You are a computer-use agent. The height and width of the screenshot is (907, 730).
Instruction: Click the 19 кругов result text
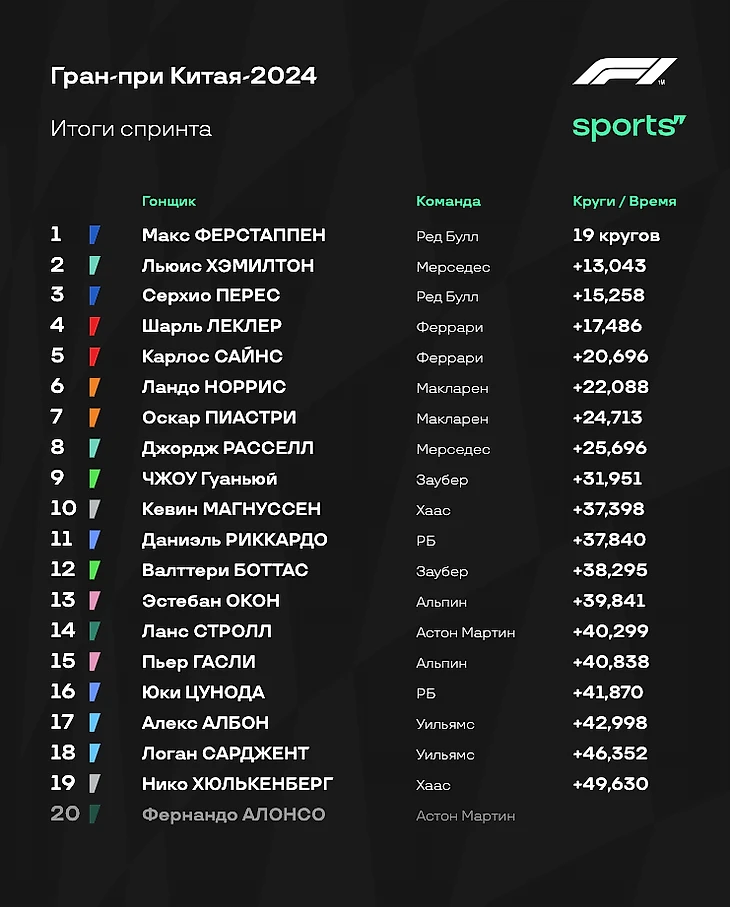616,235
